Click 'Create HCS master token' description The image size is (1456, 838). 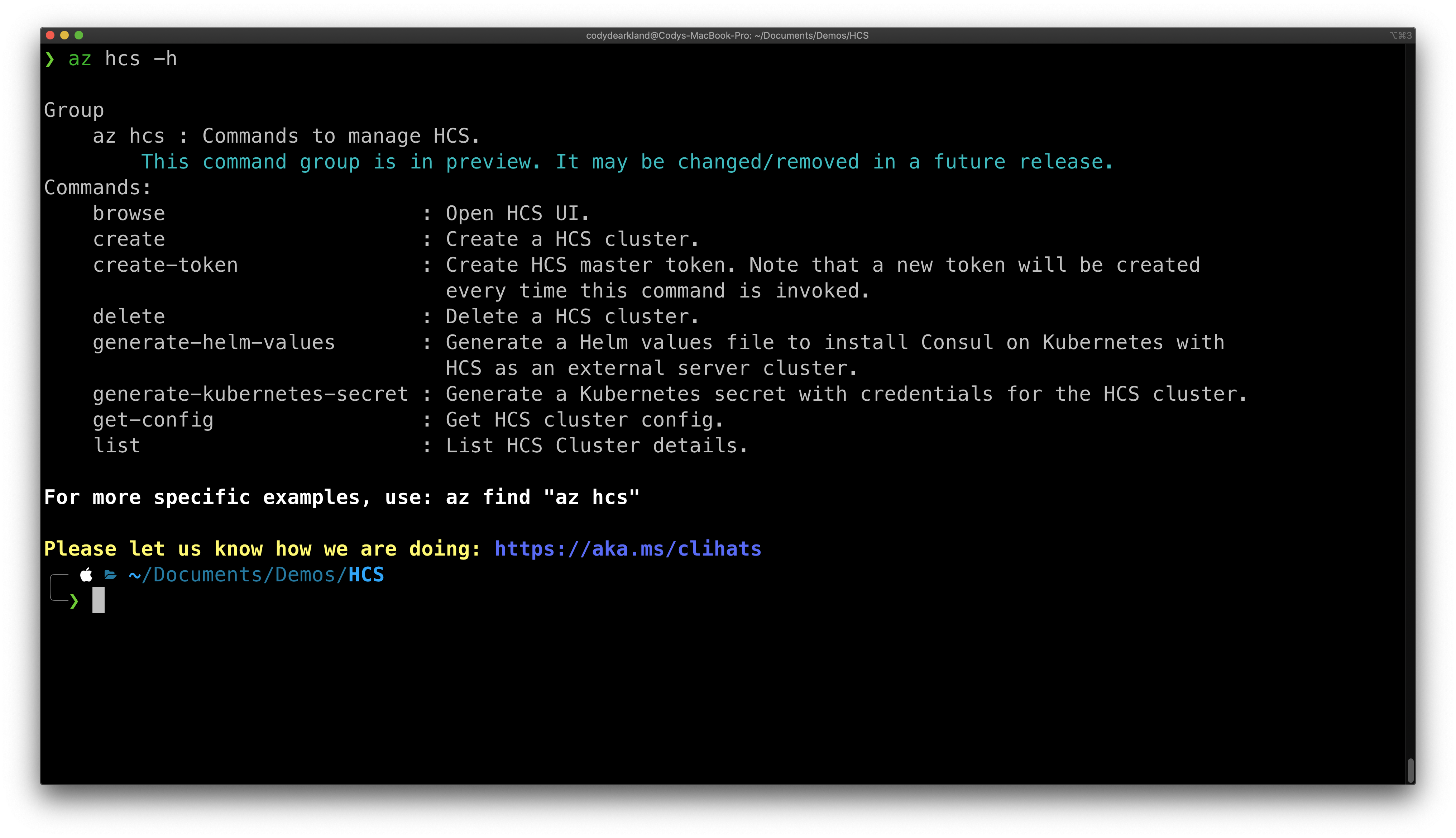coord(823,265)
